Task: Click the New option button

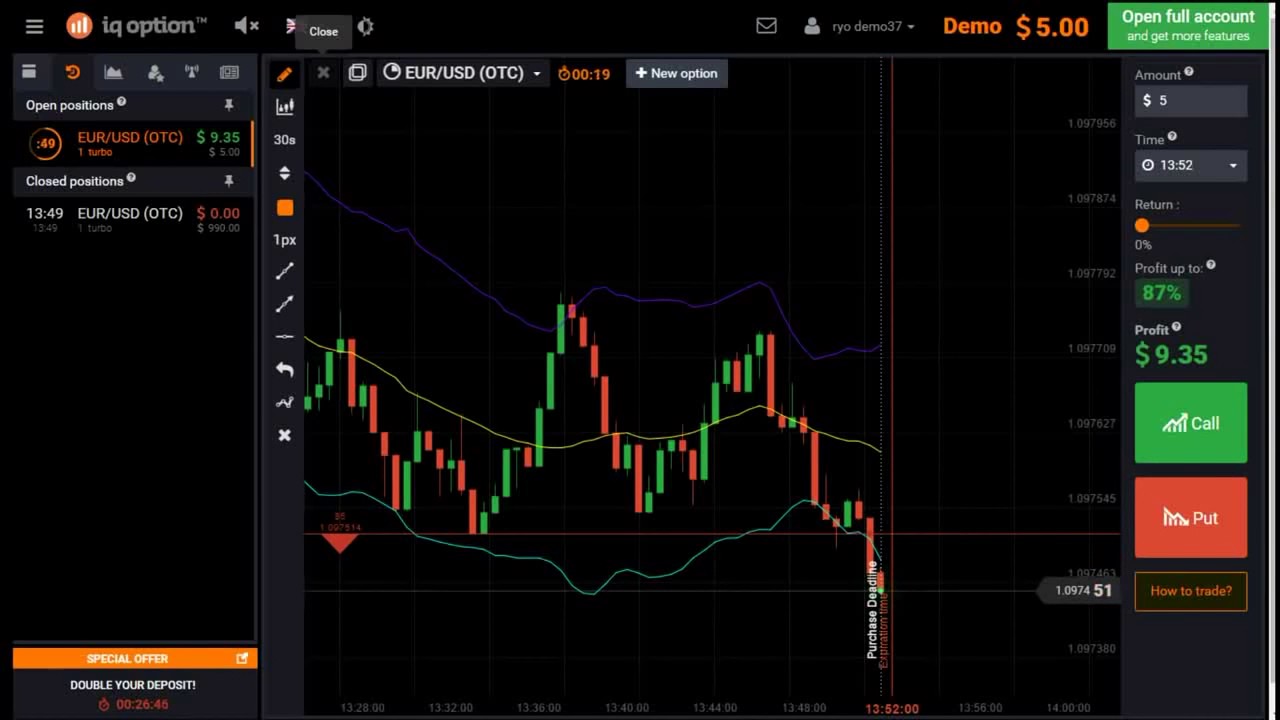Action: (x=677, y=73)
